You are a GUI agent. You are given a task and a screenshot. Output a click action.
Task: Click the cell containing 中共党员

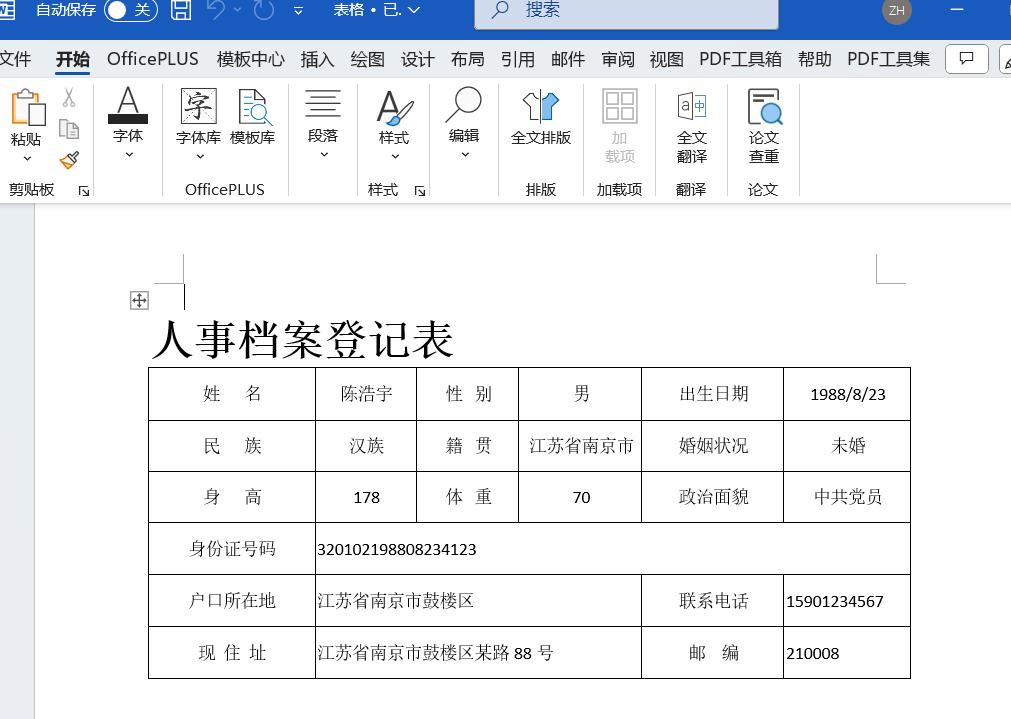point(847,497)
